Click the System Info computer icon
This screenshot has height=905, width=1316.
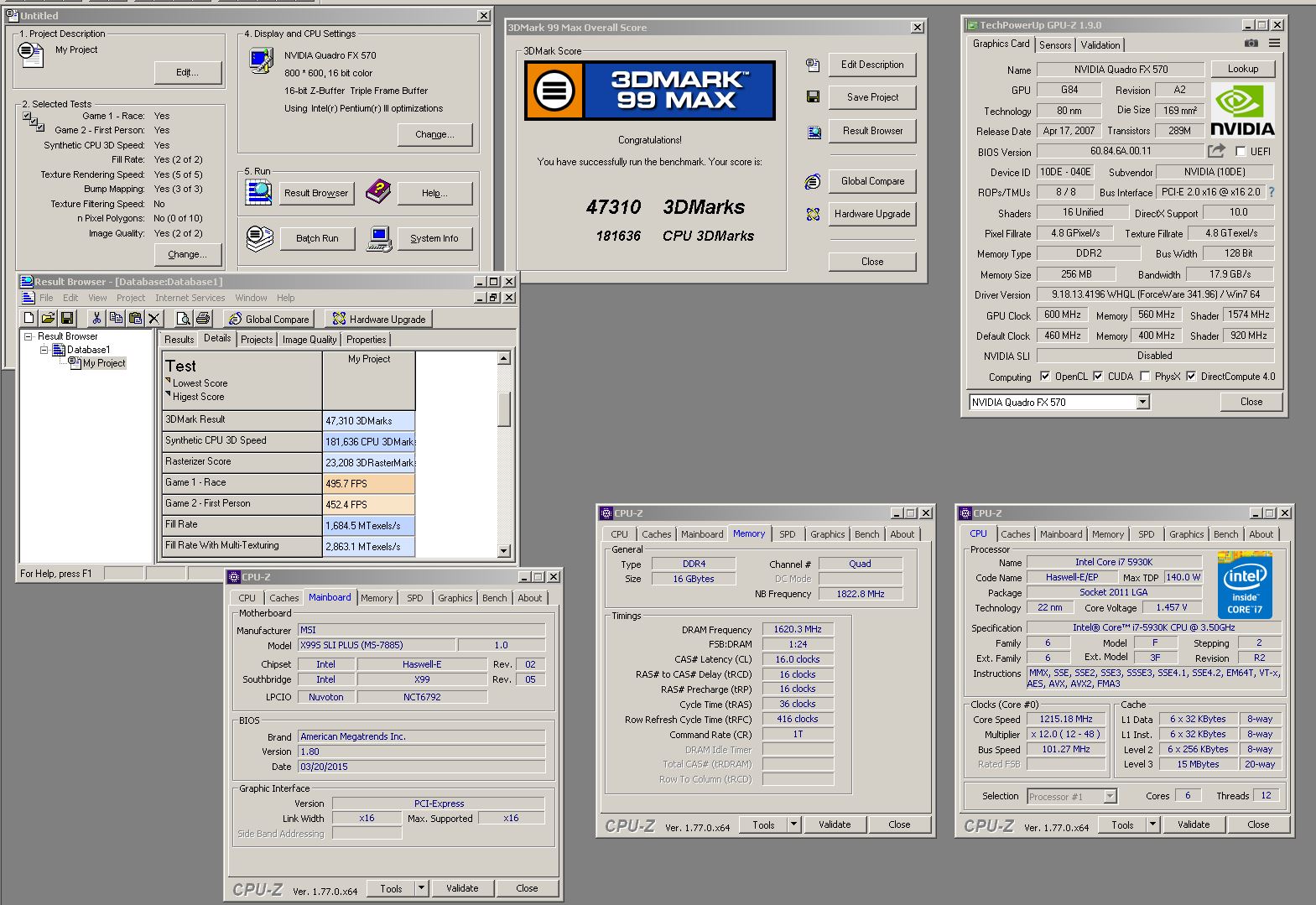point(380,238)
